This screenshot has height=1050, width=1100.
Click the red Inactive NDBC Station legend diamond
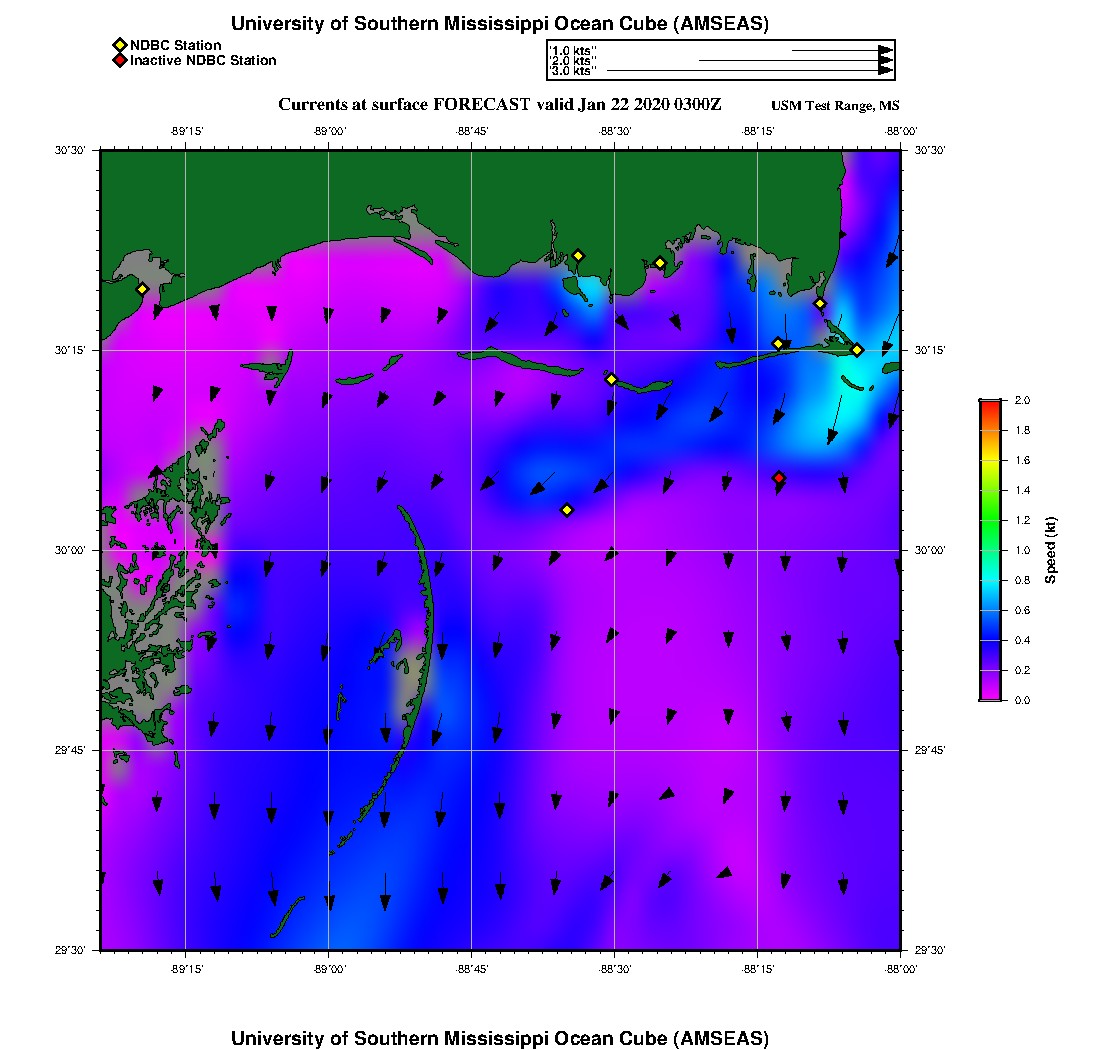point(119,60)
